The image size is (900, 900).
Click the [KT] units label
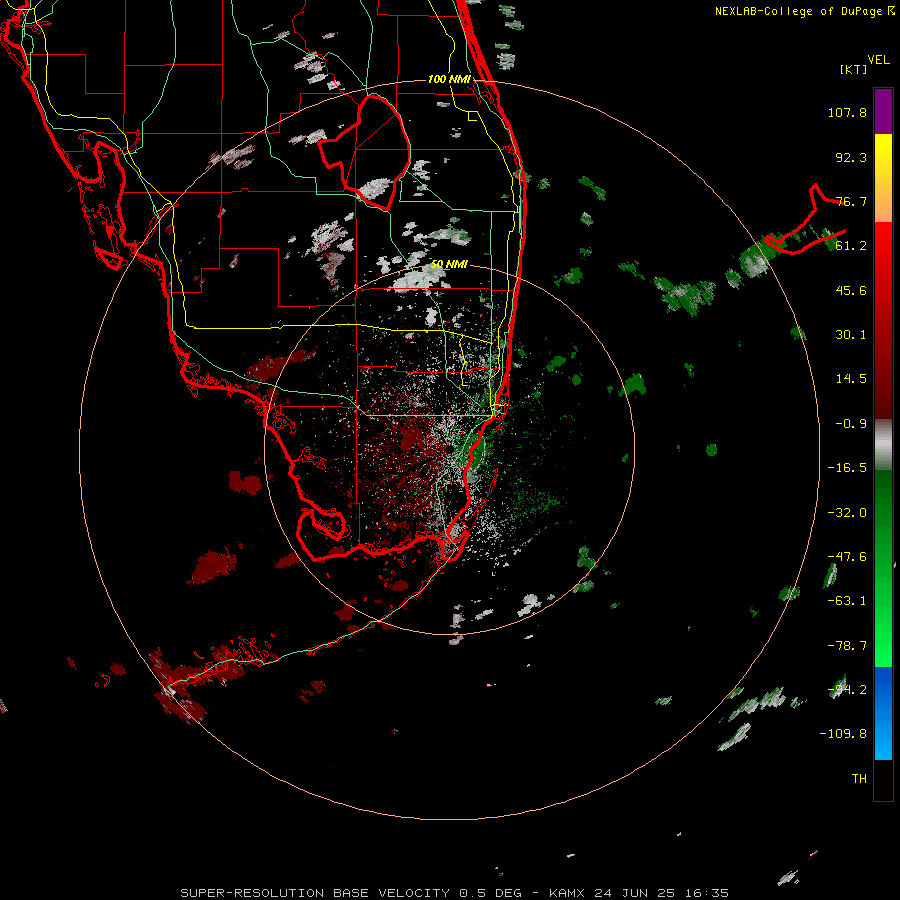(854, 69)
